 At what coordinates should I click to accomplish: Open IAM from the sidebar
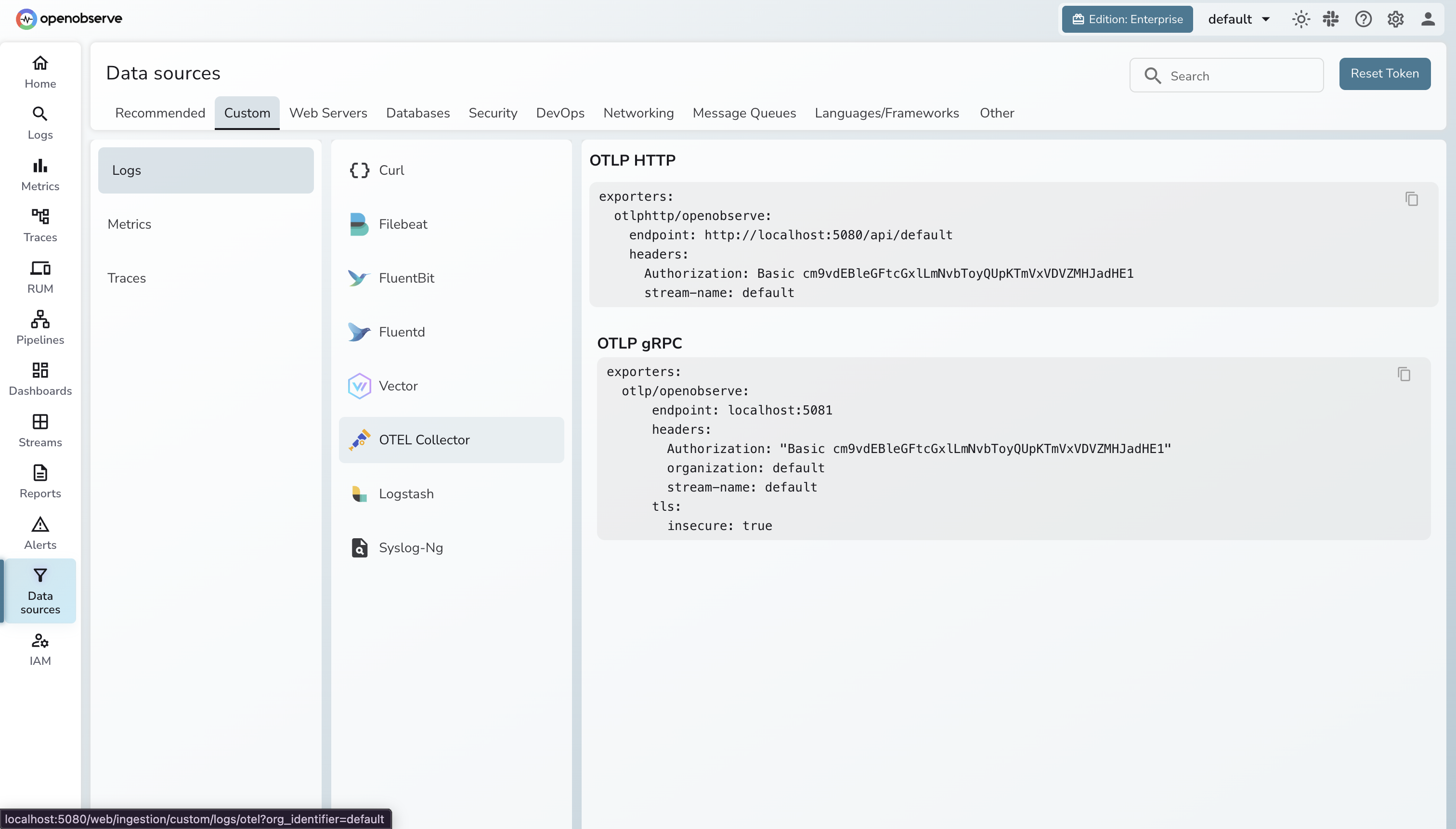pos(39,649)
